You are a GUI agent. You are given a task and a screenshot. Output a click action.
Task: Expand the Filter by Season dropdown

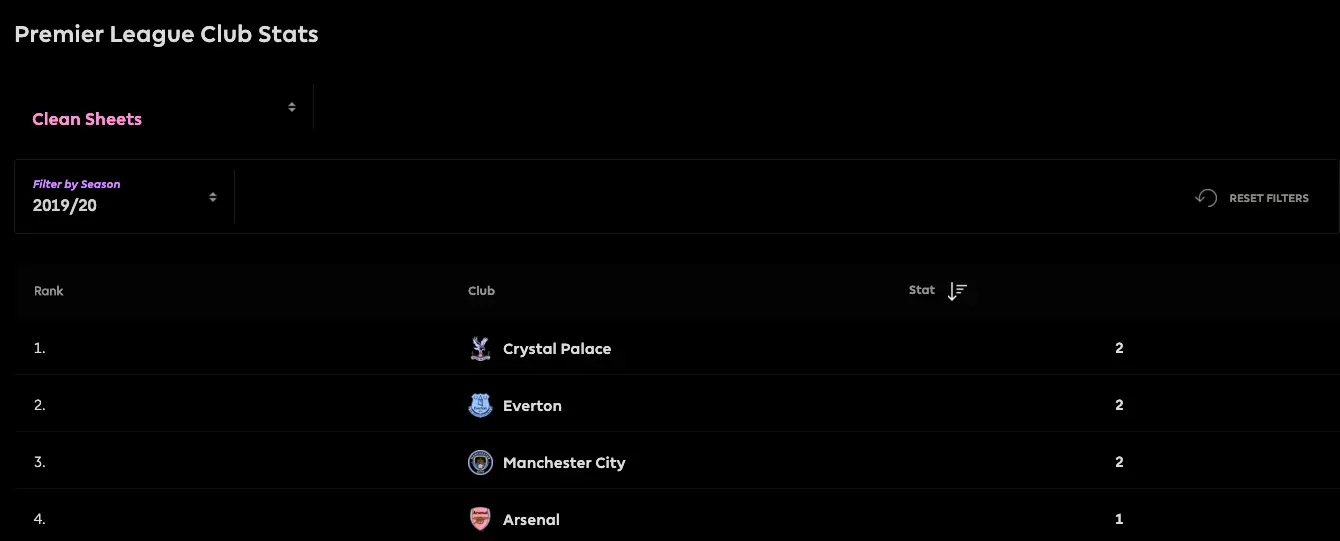pyautogui.click(x=124, y=197)
